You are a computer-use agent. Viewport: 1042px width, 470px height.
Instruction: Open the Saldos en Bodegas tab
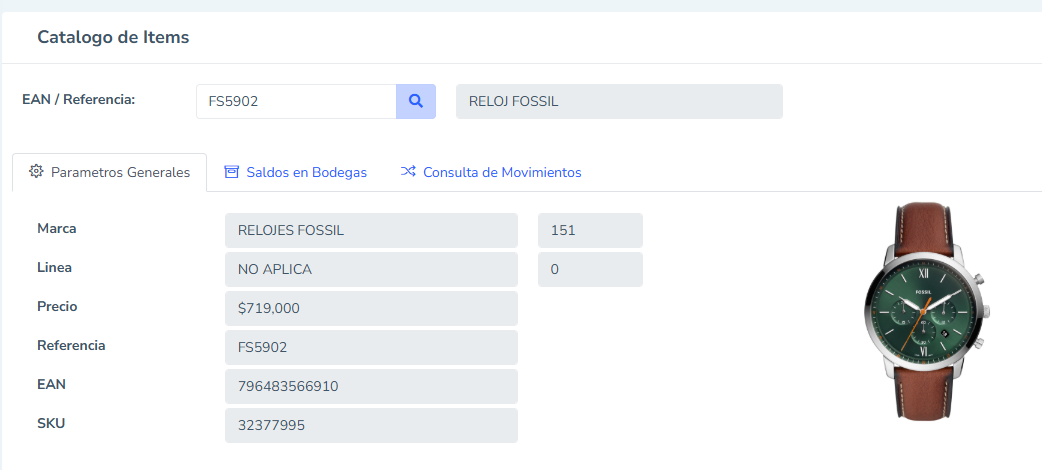click(x=295, y=172)
